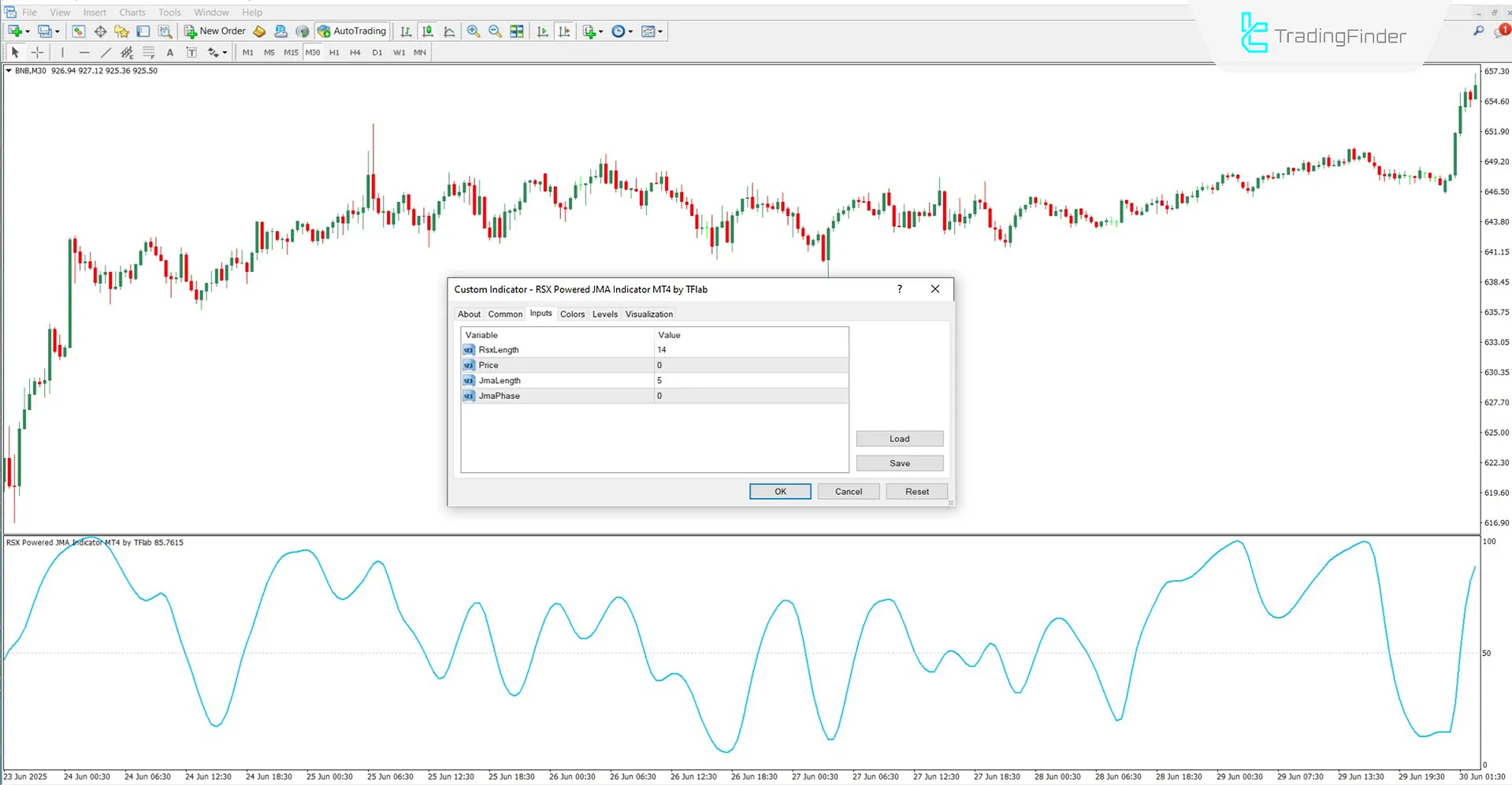This screenshot has height=785, width=1512.
Task: Switch chart timeframe to H1
Action: coord(333,52)
